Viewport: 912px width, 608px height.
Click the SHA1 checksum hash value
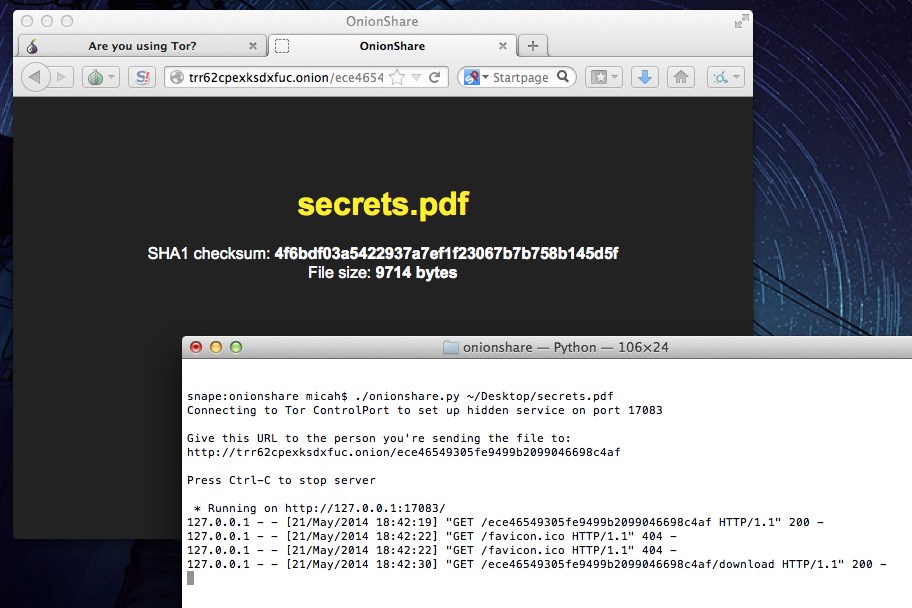tap(446, 254)
